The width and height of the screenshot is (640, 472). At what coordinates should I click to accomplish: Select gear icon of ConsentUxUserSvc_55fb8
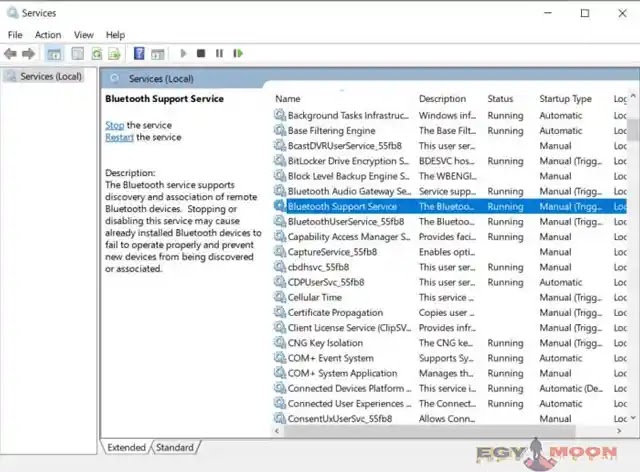point(280,418)
